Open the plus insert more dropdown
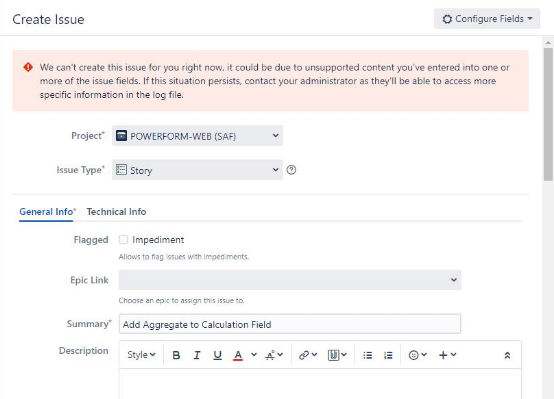This screenshot has height=399, width=554. tap(447, 355)
